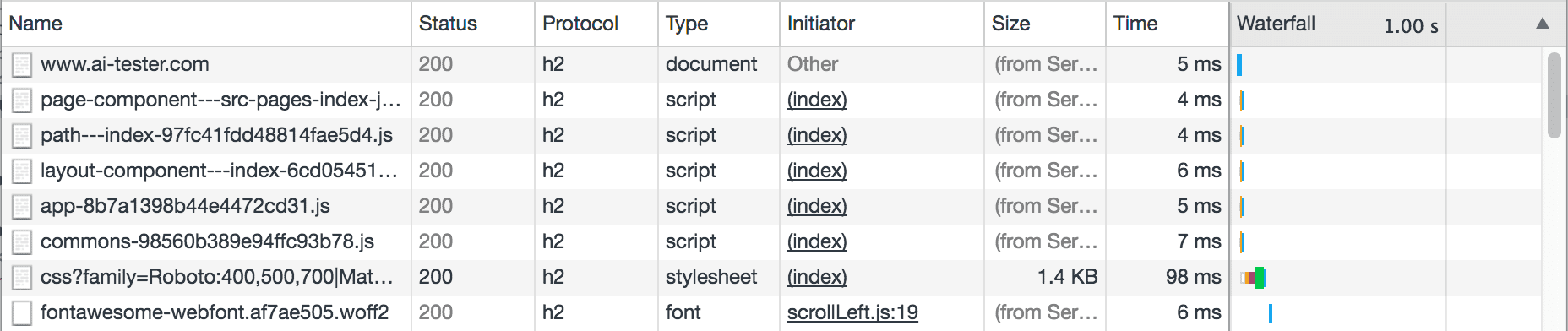
Task: Select path---index-97fc41fdd48814fae5d4.js request
Action: pos(216,135)
